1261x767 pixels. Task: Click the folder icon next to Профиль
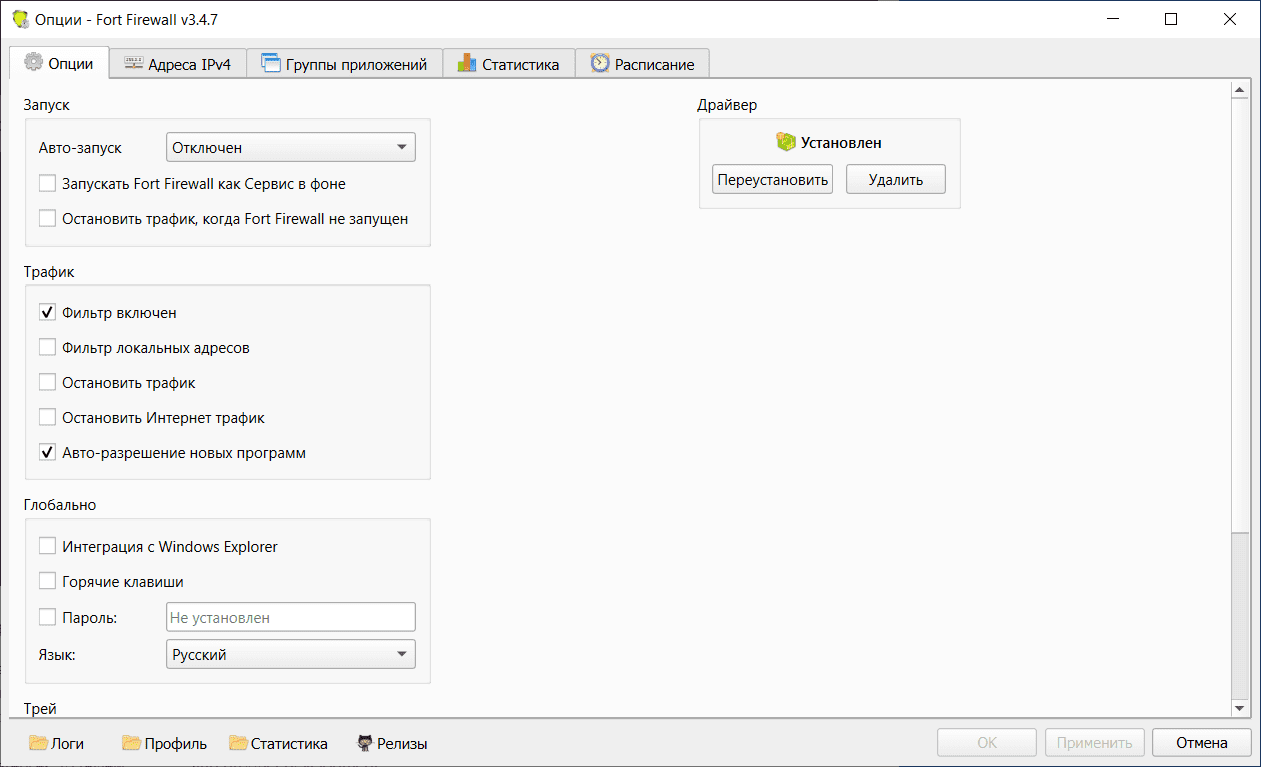tap(131, 743)
